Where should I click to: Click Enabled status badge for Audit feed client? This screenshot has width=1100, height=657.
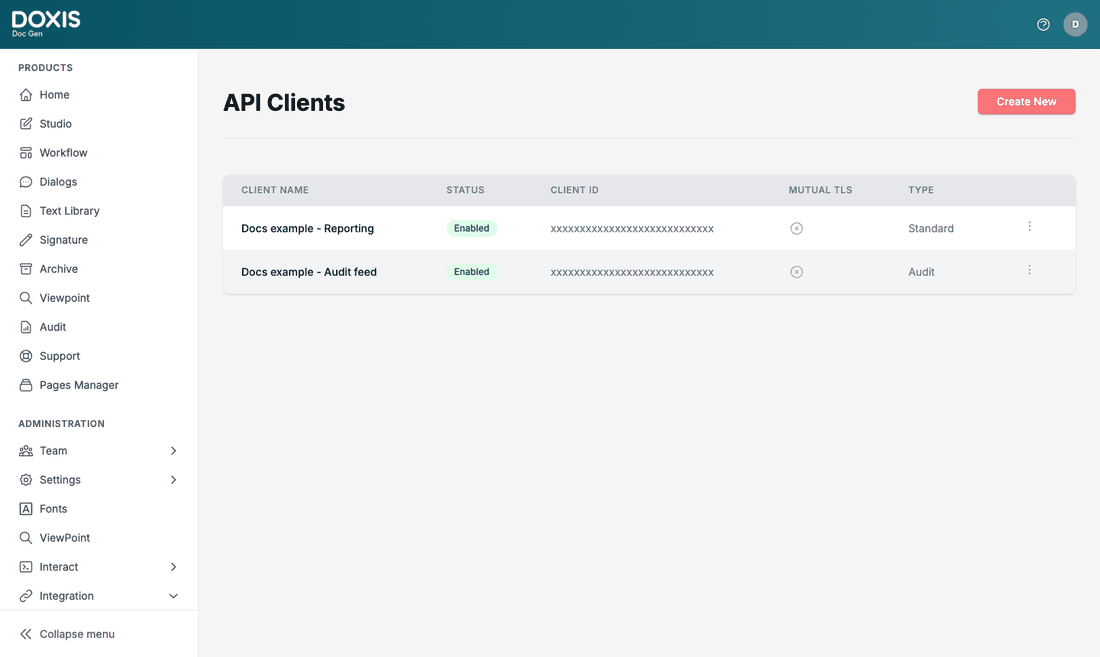pos(471,272)
